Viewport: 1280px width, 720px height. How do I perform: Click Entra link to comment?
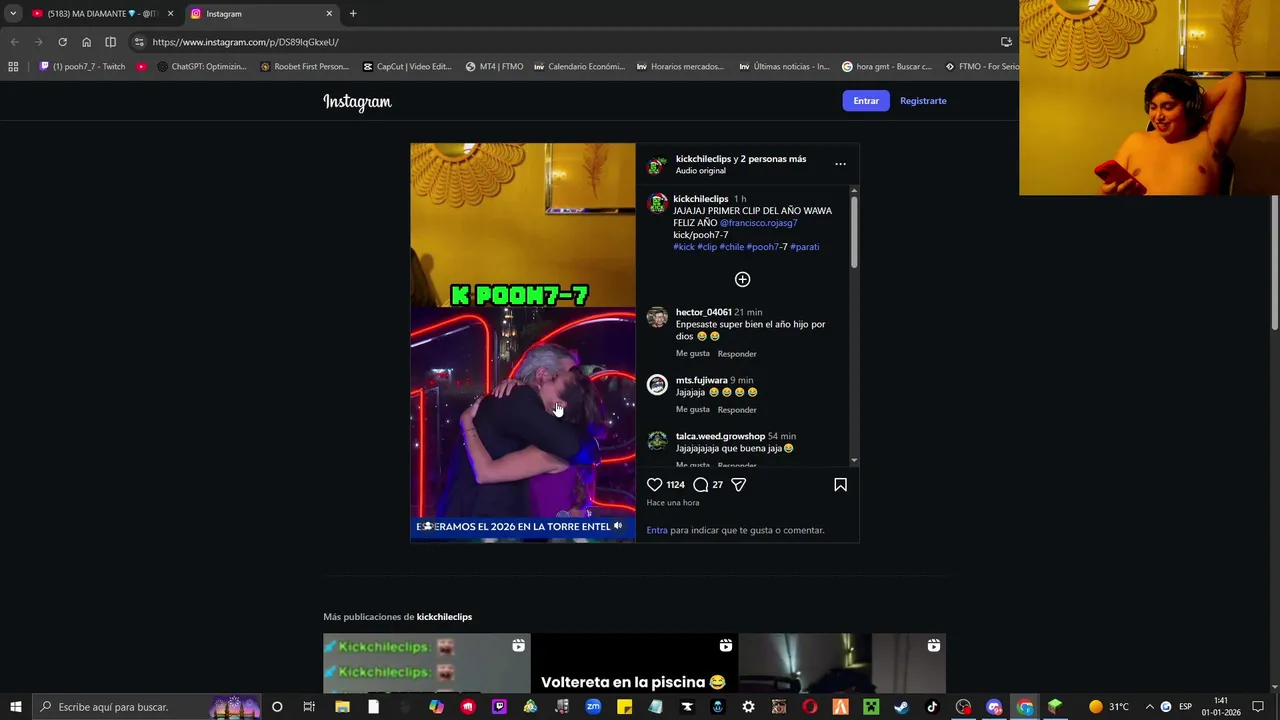pyautogui.click(x=657, y=530)
